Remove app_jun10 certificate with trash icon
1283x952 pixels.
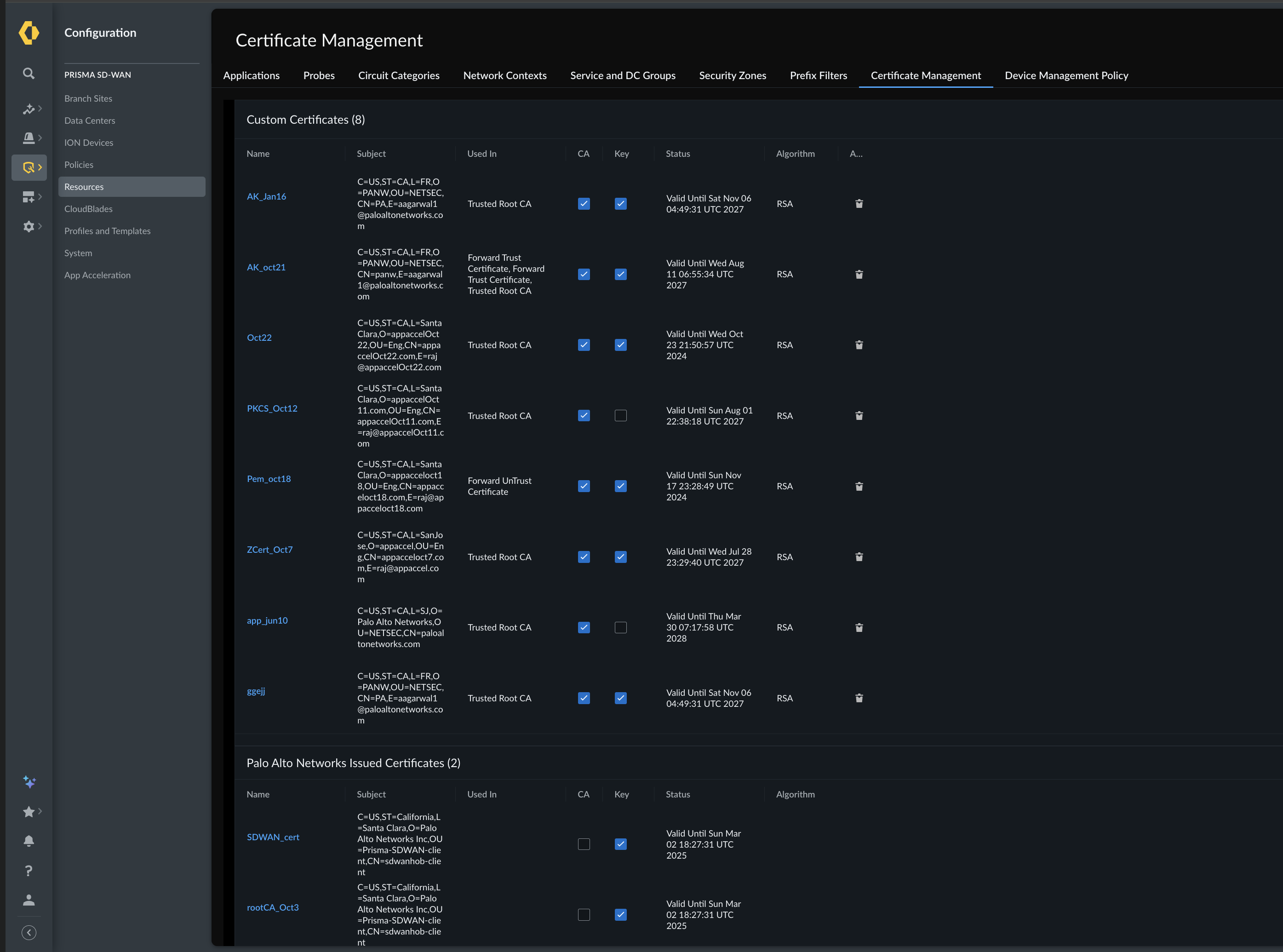click(859, 627)
